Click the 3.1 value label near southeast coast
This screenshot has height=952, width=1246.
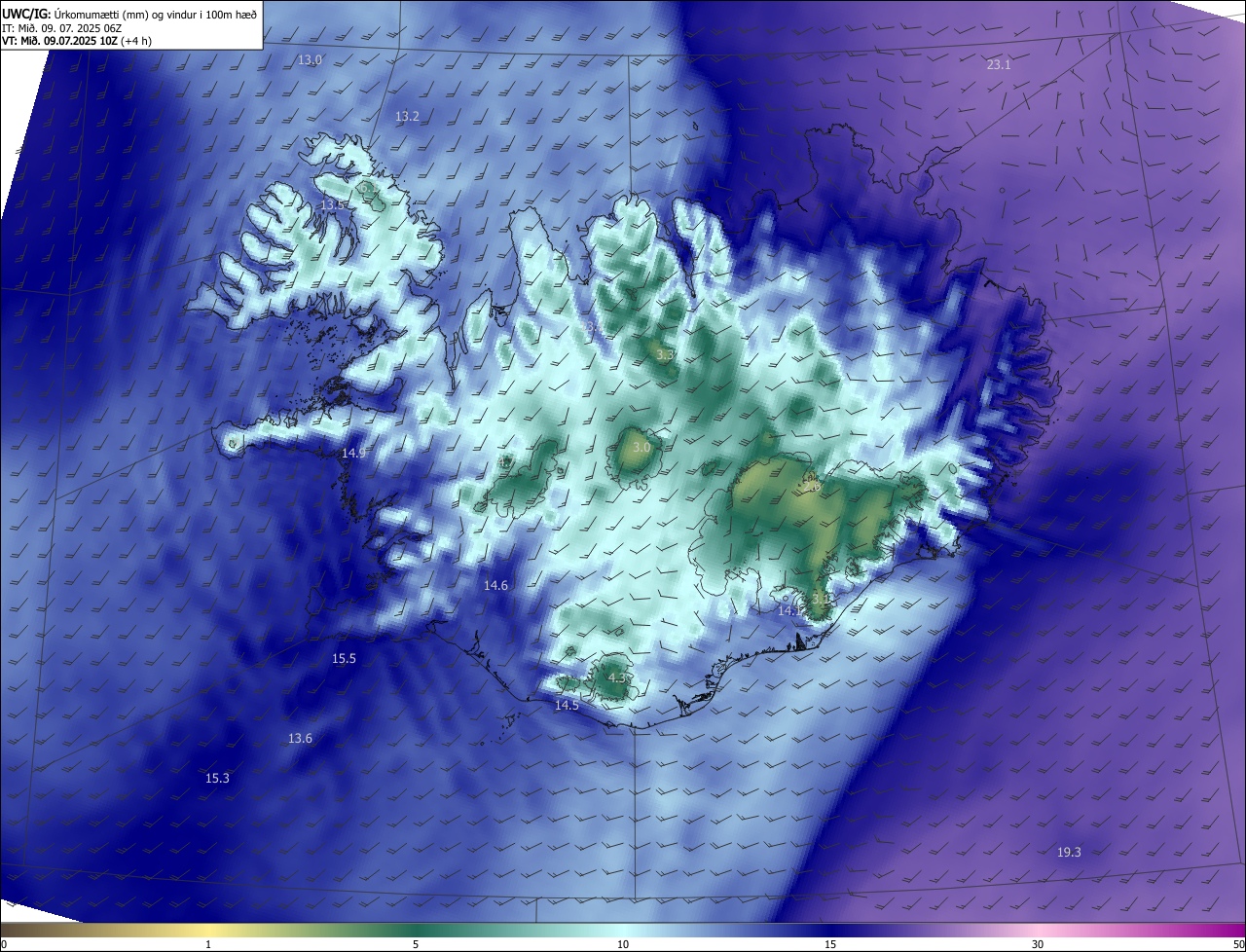click(x=821, y=598)
